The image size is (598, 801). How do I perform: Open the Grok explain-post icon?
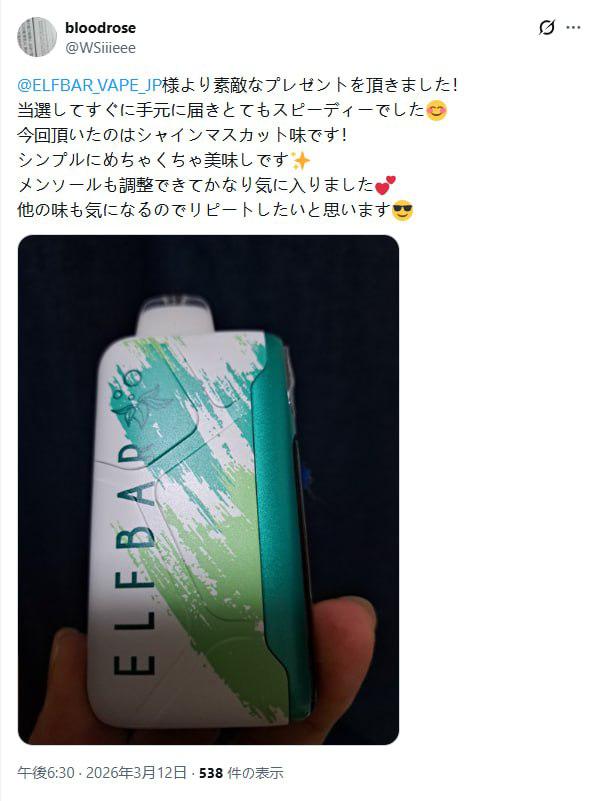pos(546,28)
